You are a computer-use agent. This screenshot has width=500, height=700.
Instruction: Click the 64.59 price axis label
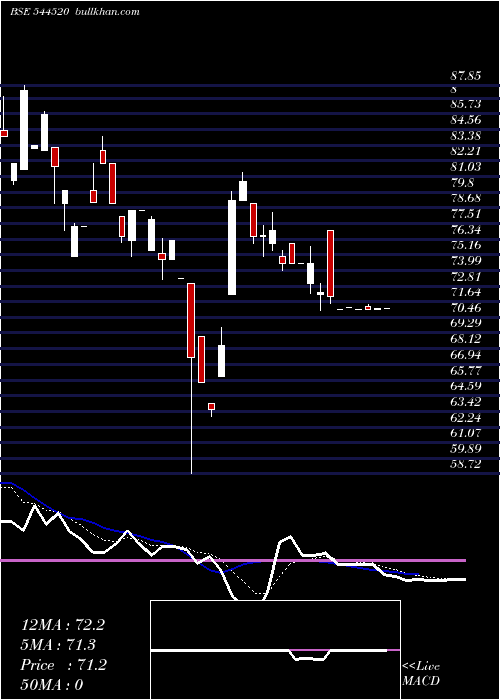466,386
